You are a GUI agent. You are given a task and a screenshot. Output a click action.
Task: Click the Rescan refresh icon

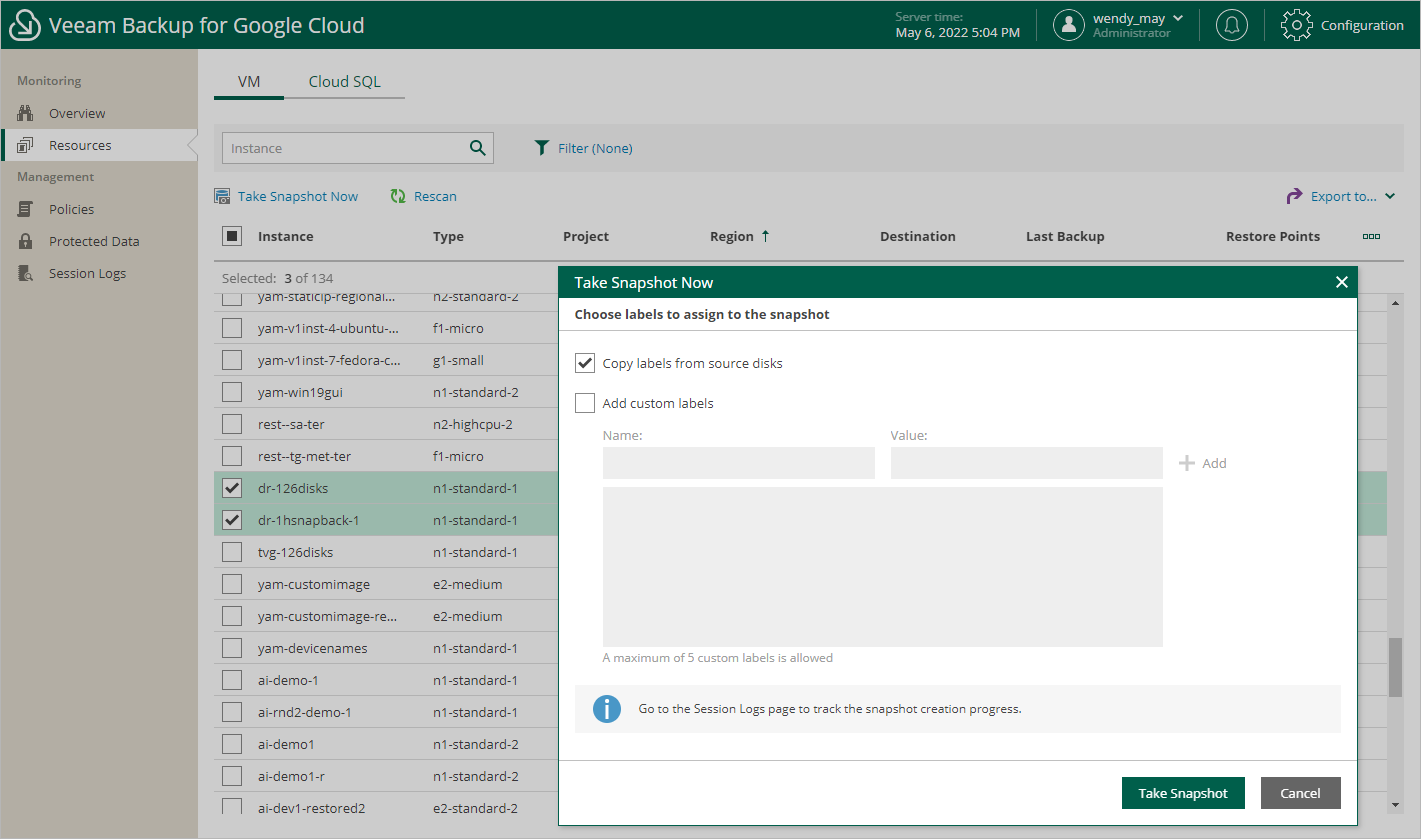click(x=398, y=196)
